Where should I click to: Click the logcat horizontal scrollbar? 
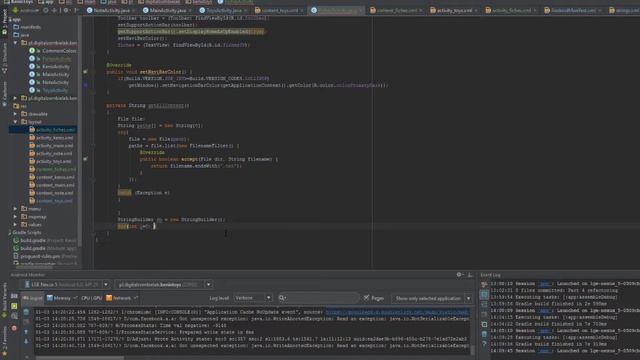click(80, 358)
